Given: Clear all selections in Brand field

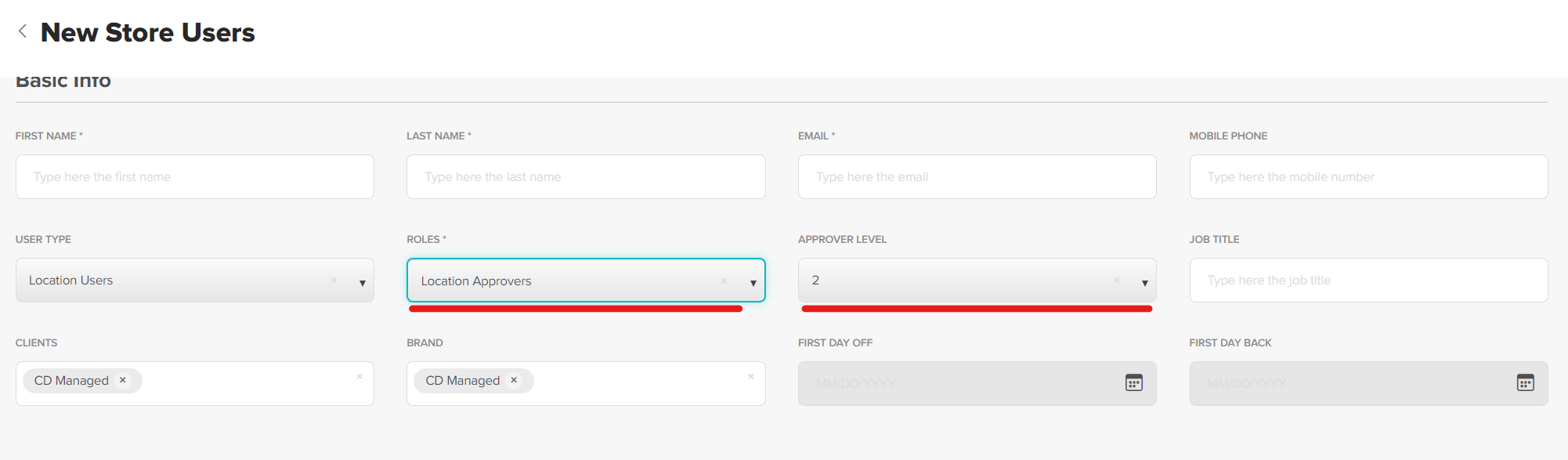Looking at the screenshot, I should coord(750,377).
